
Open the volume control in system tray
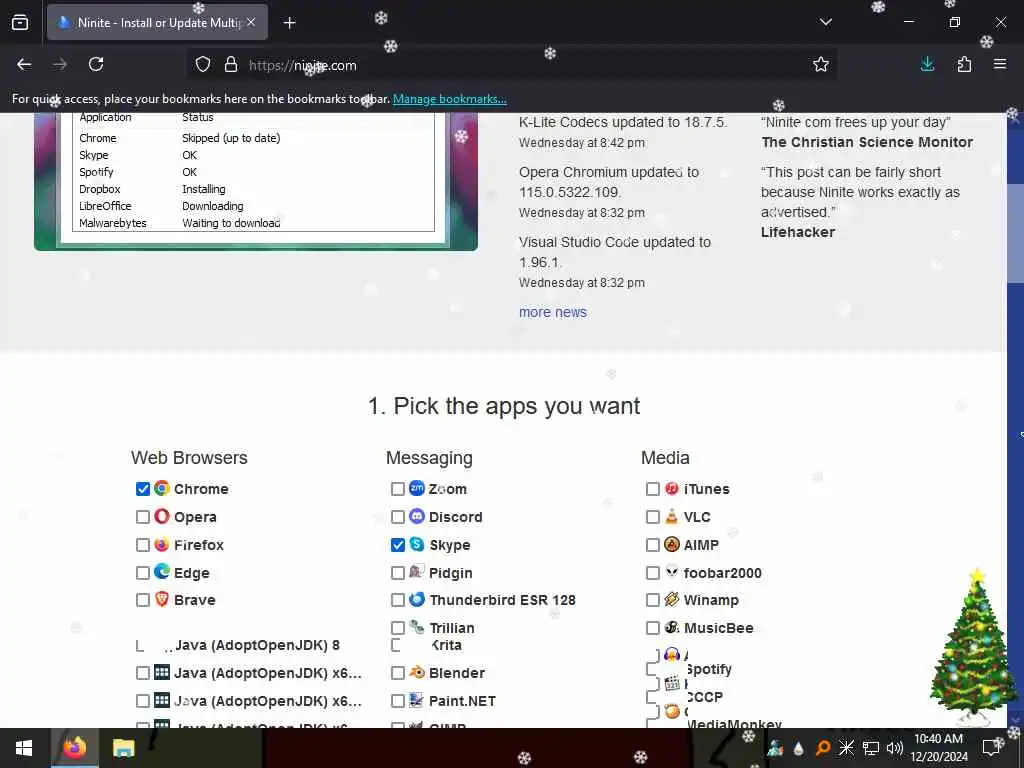coord(895,748)
